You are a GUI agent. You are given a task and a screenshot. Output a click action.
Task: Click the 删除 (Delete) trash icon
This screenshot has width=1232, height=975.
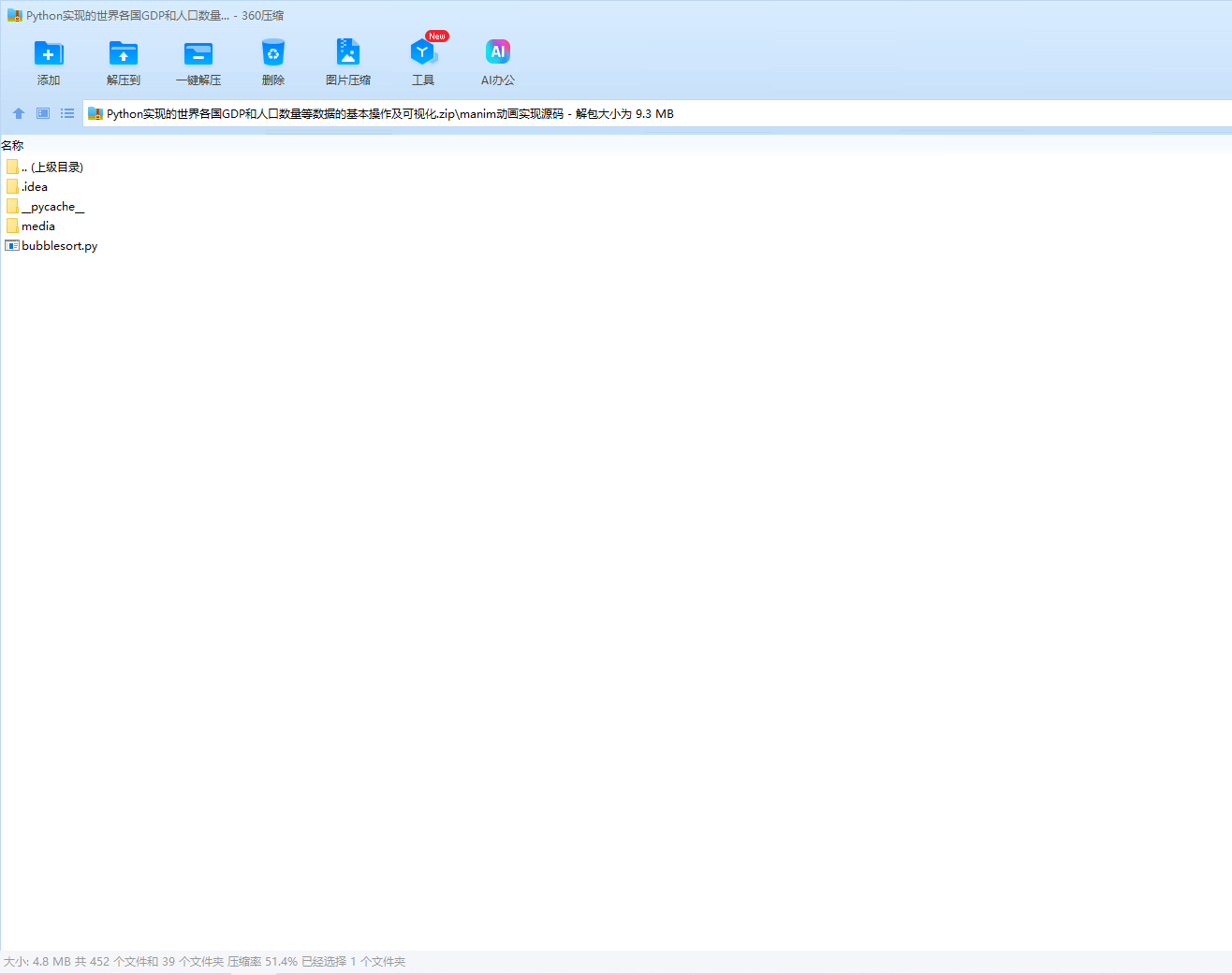(273, 53)
